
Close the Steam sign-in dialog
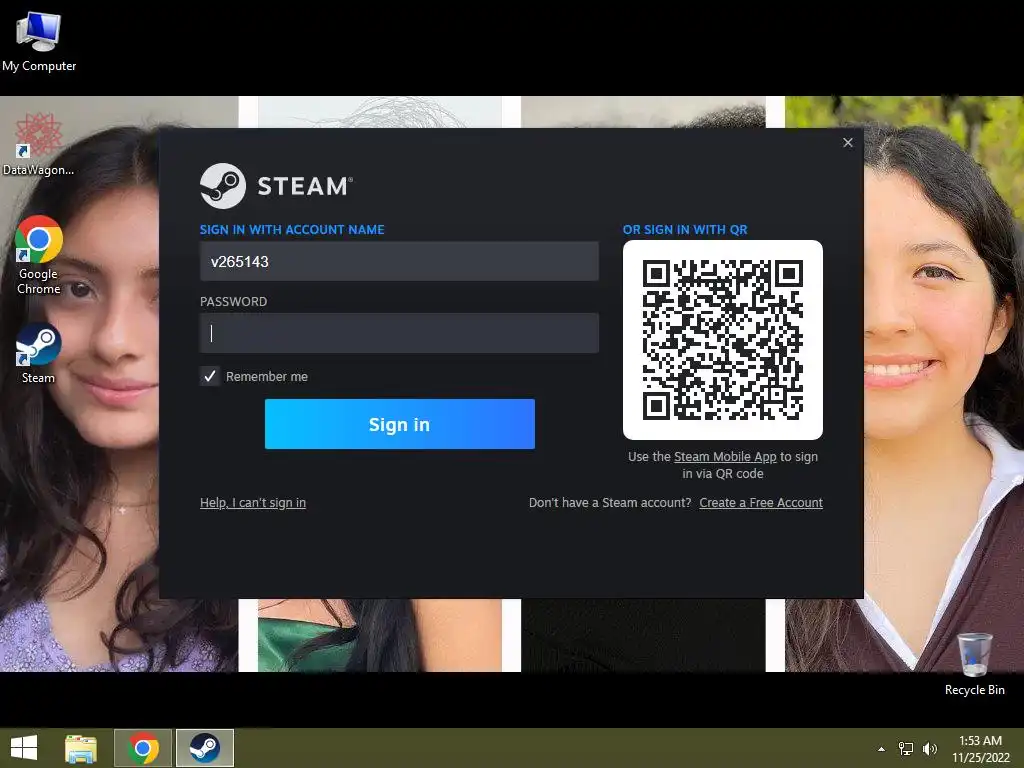(x=848, y=142)
